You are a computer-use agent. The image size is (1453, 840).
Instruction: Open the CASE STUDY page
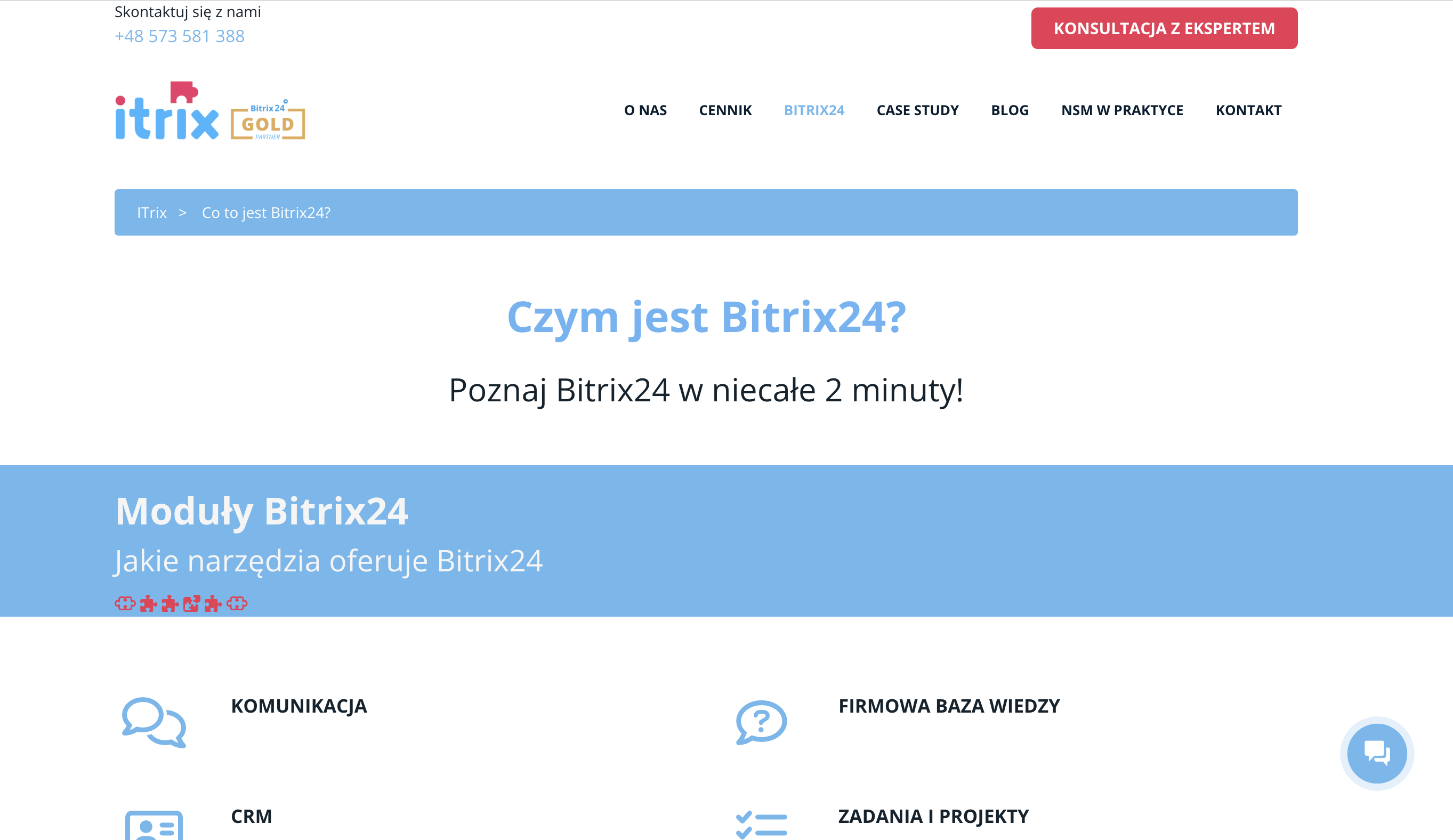917,110
